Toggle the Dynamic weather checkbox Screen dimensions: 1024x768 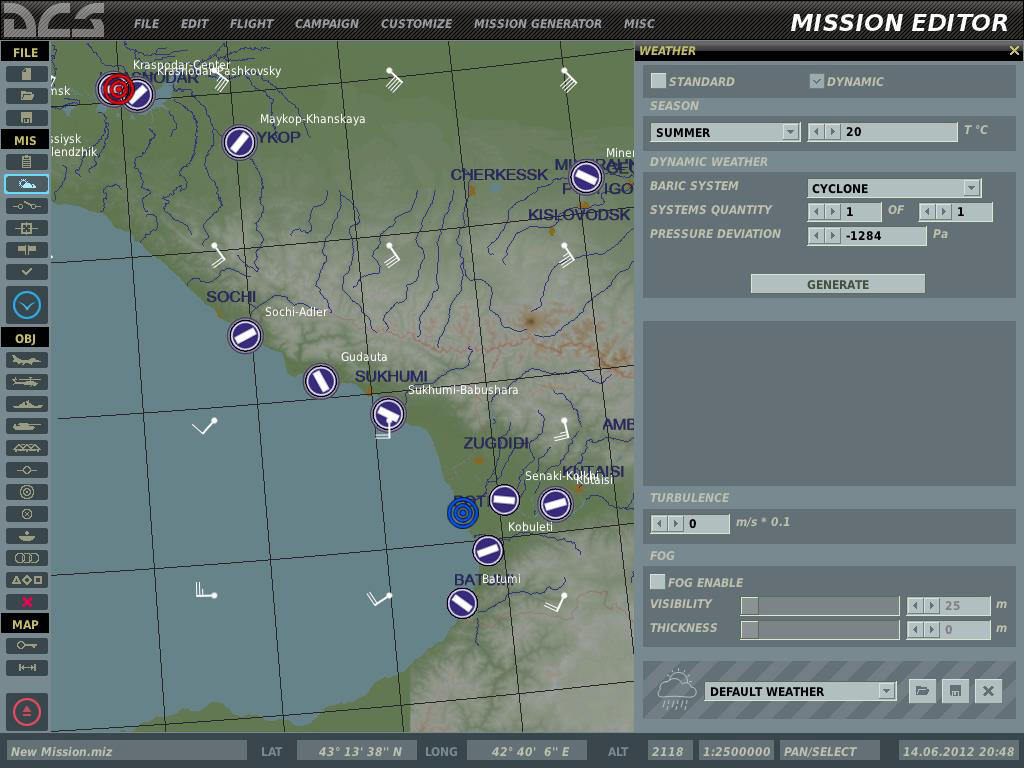pyautogui.click(x=816, y=81)
